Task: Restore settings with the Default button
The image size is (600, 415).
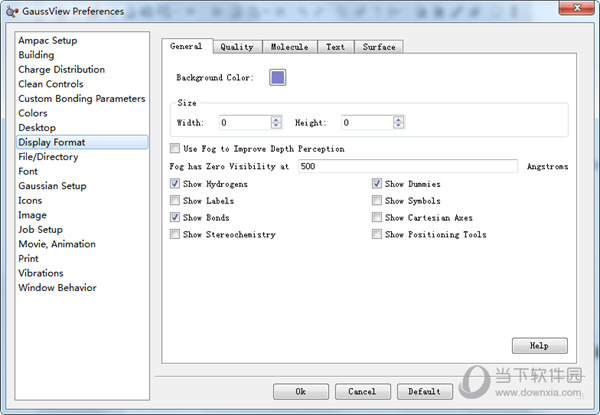Action: 425,392
